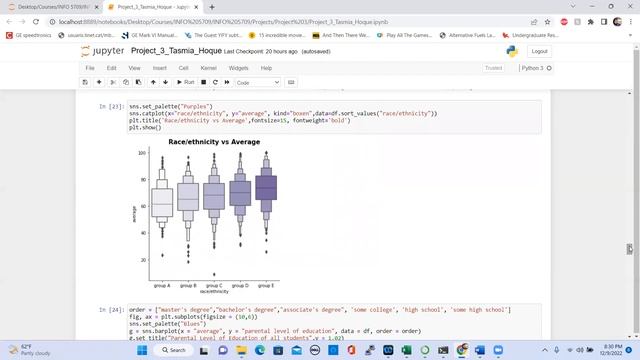Open the View menu
The height and width of the screenshot is (360, 640).
tap(134, 68)
